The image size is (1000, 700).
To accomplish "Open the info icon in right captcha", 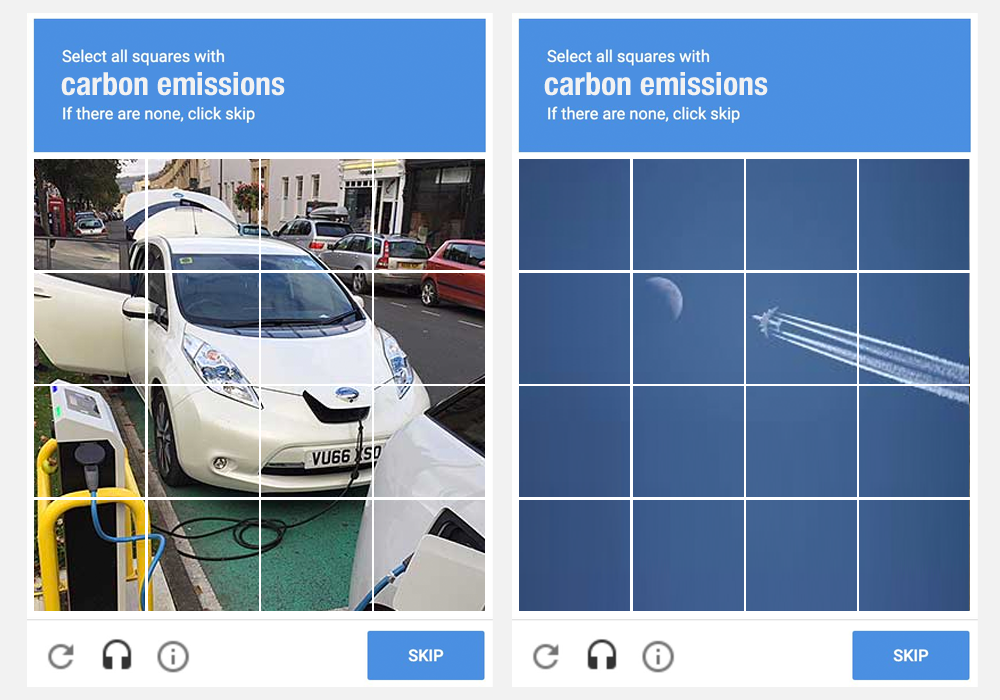I will (x=658, y=656).
